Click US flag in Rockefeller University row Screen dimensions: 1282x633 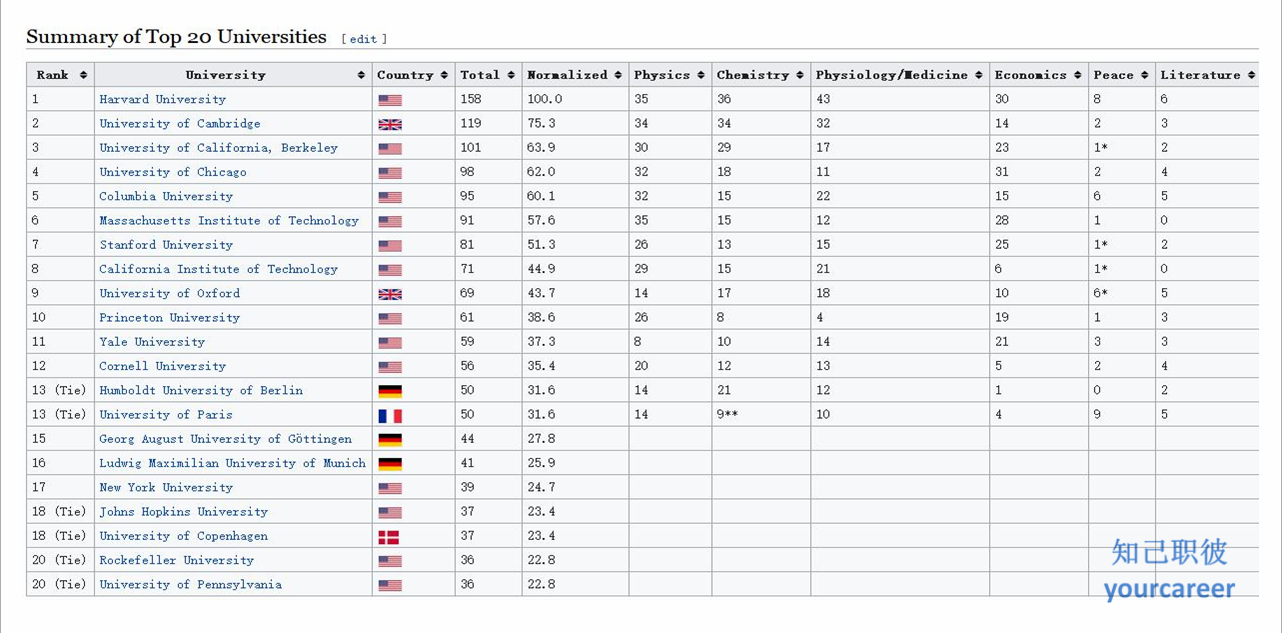pos(390,561)
